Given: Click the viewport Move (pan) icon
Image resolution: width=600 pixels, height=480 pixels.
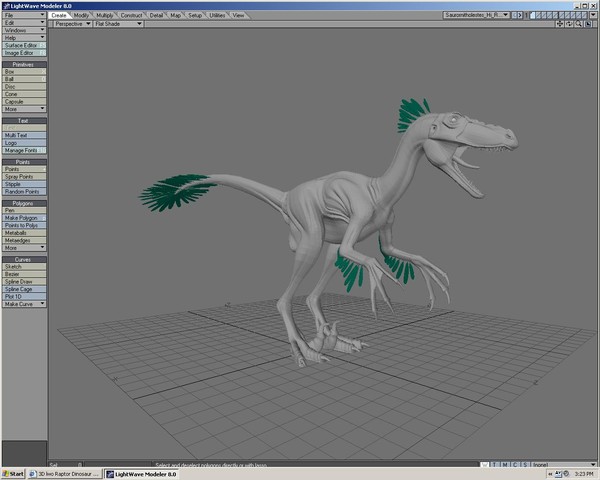Looking at the screenshot, I should click(x=560, y=24).
